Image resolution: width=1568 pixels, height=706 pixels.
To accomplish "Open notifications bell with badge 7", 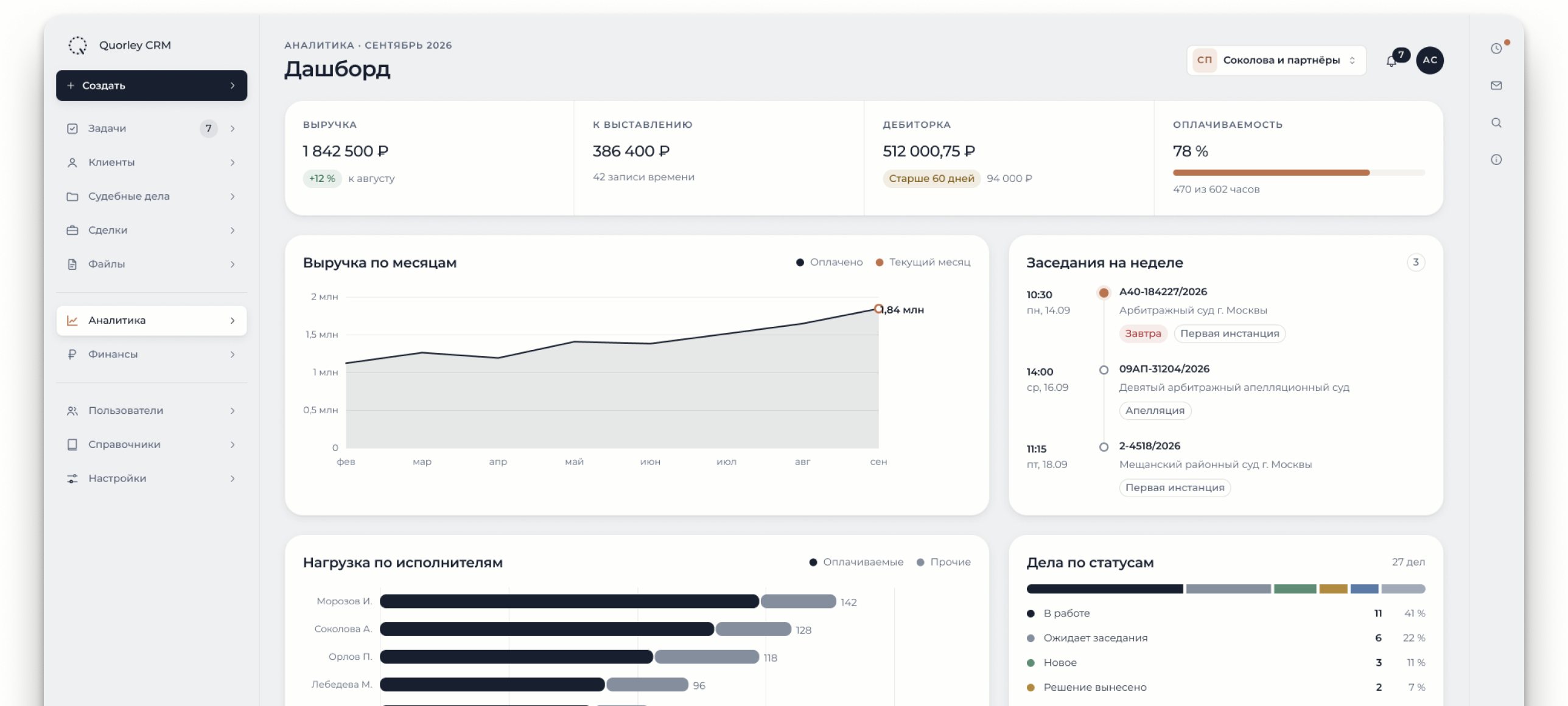I will pyautogui.click(x=1392, y=61).
